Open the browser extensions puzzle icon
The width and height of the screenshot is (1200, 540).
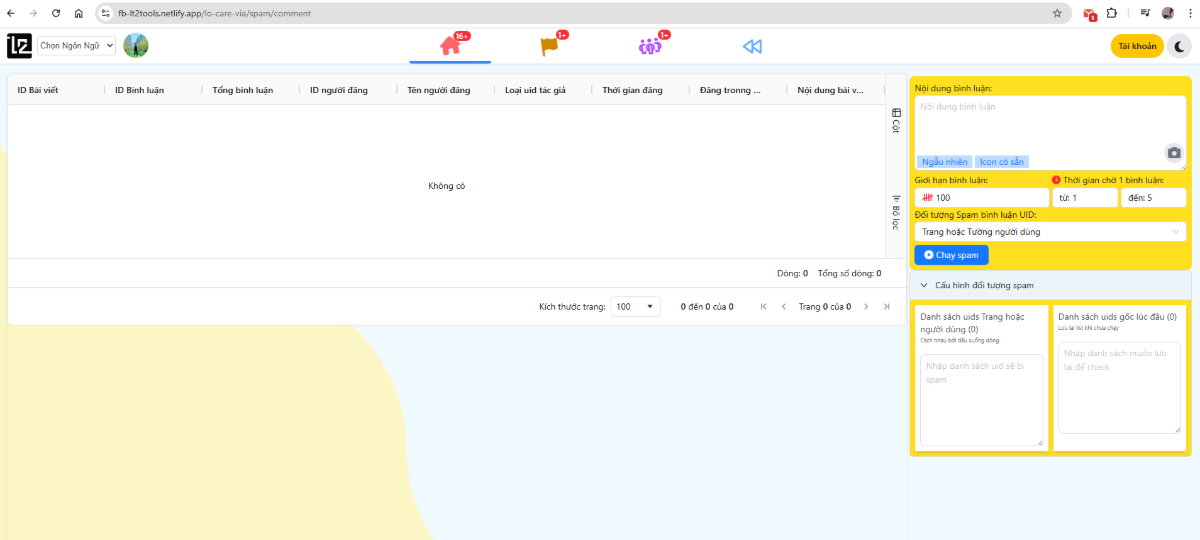(1111, 13)
